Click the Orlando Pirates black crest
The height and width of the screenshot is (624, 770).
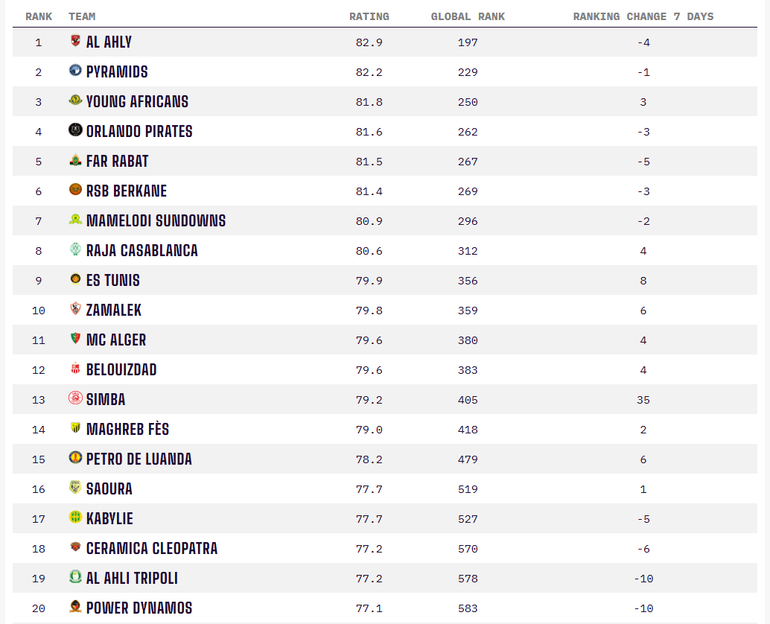(75, 130)
